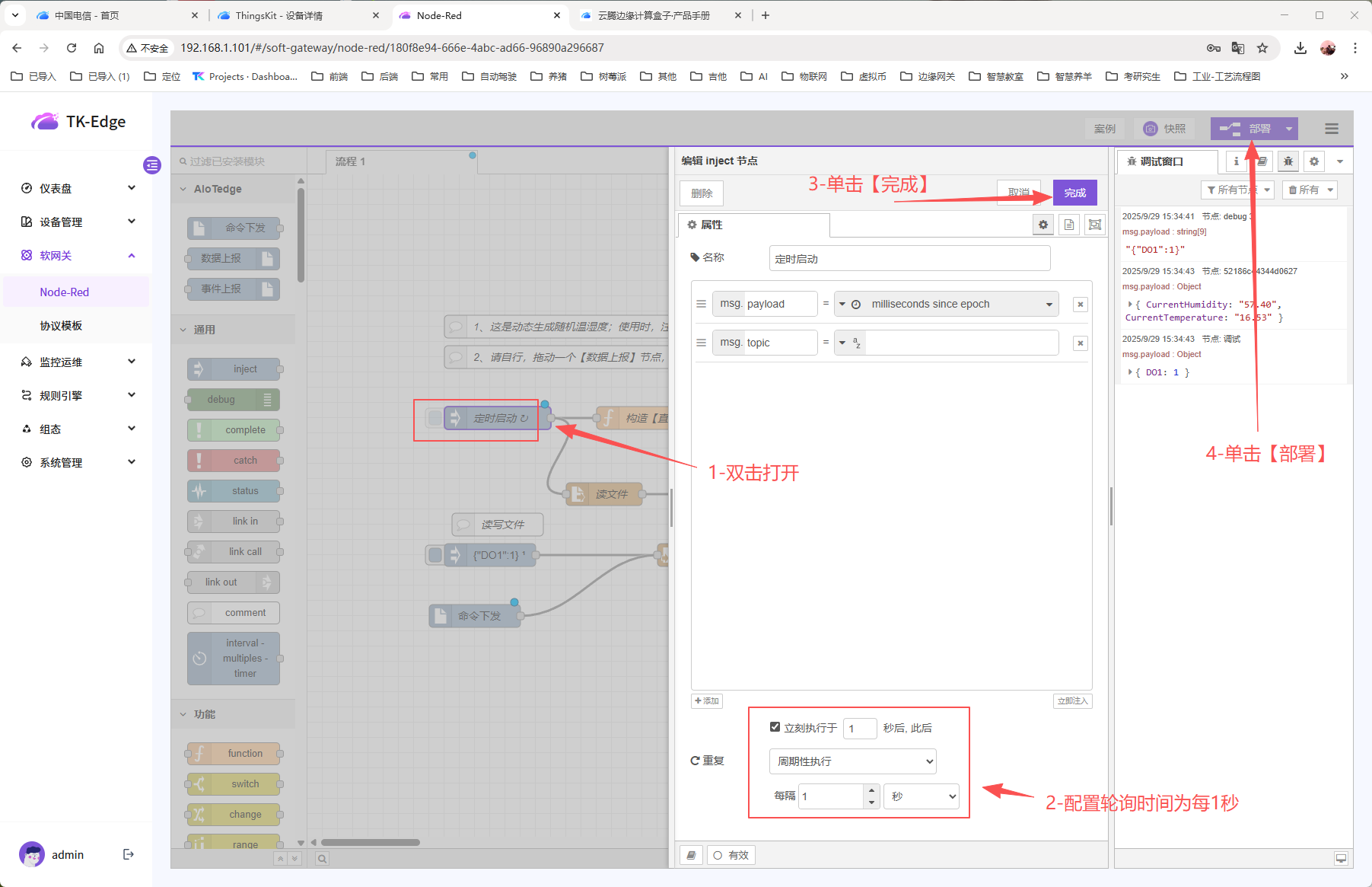Open the node description document icon
This screenshot has width=1372, height=887.
(1069, 225)
